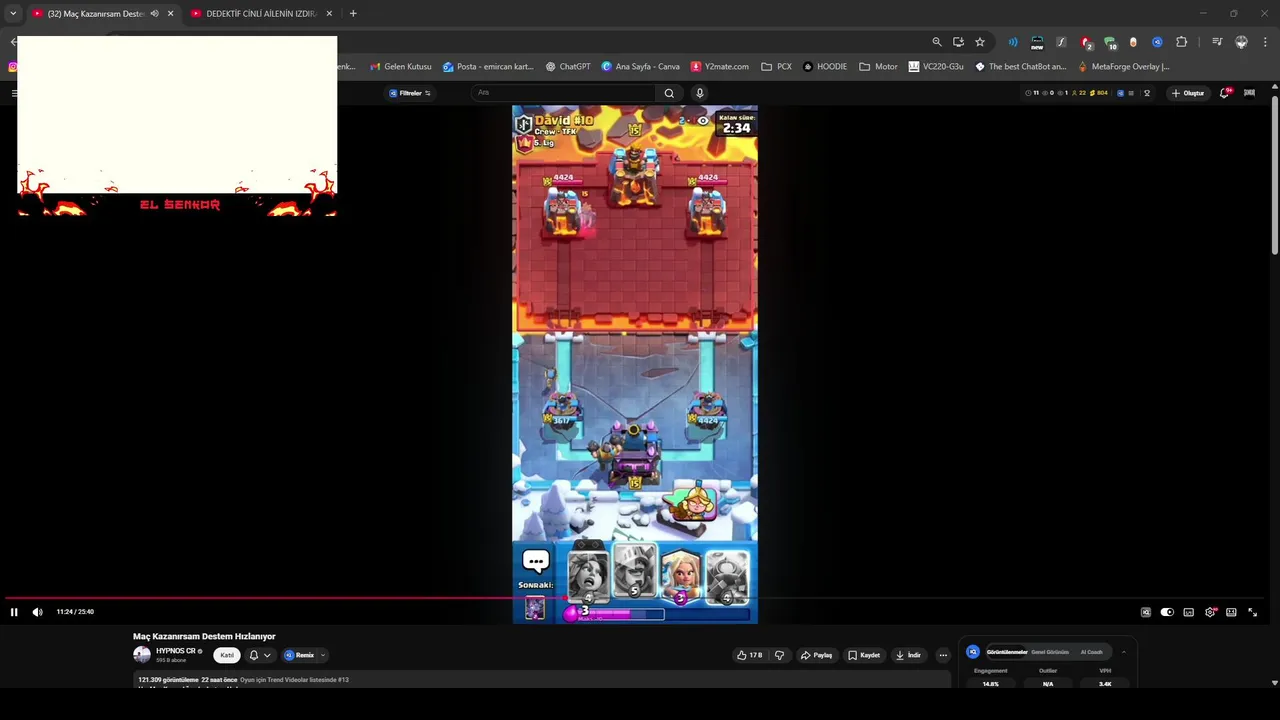Bookmark this page with the star icon

(x=980, y=42)
